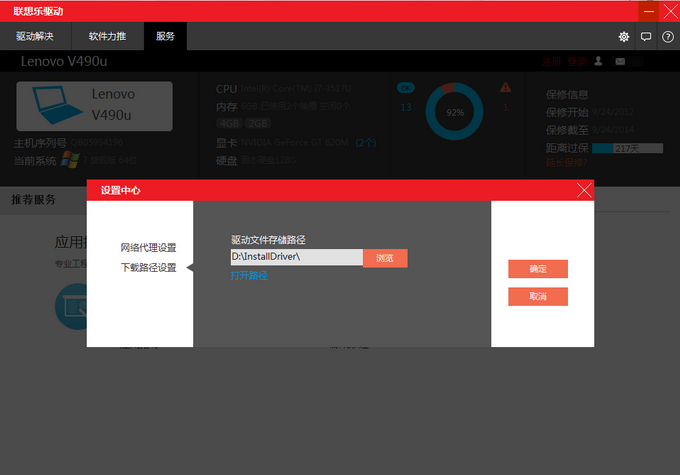Screen dimensions: 680x475
Task: Click the 推荐服务 section heading
Action: pos(33,200)
